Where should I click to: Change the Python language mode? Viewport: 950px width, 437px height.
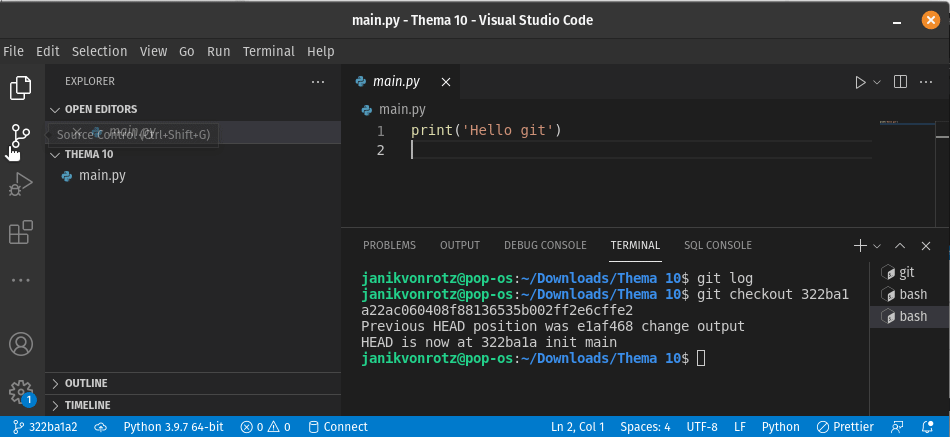pyautogui.click(x=780, y=427)
